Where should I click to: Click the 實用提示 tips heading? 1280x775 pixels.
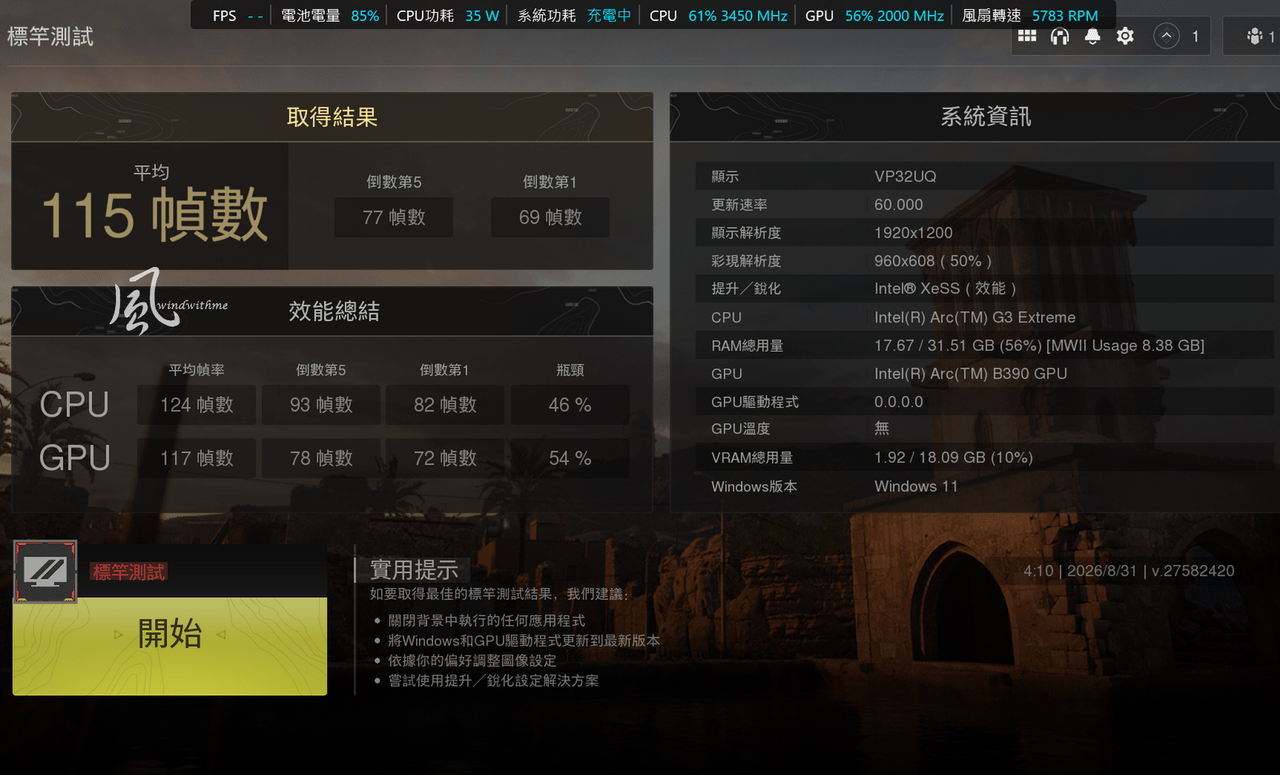coord(414,570)
